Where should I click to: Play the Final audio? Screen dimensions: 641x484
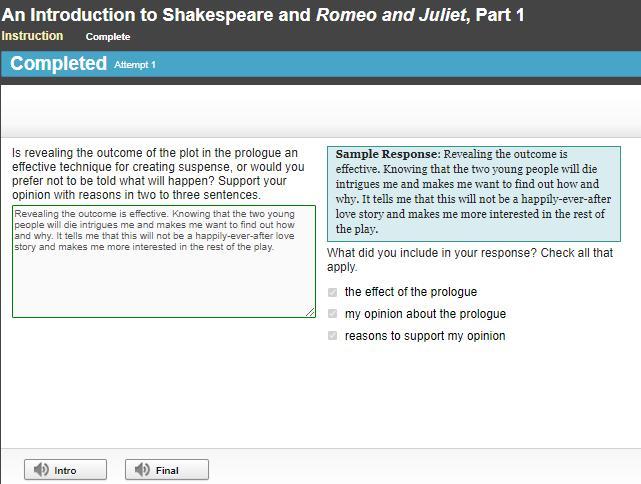click(167, 469)
